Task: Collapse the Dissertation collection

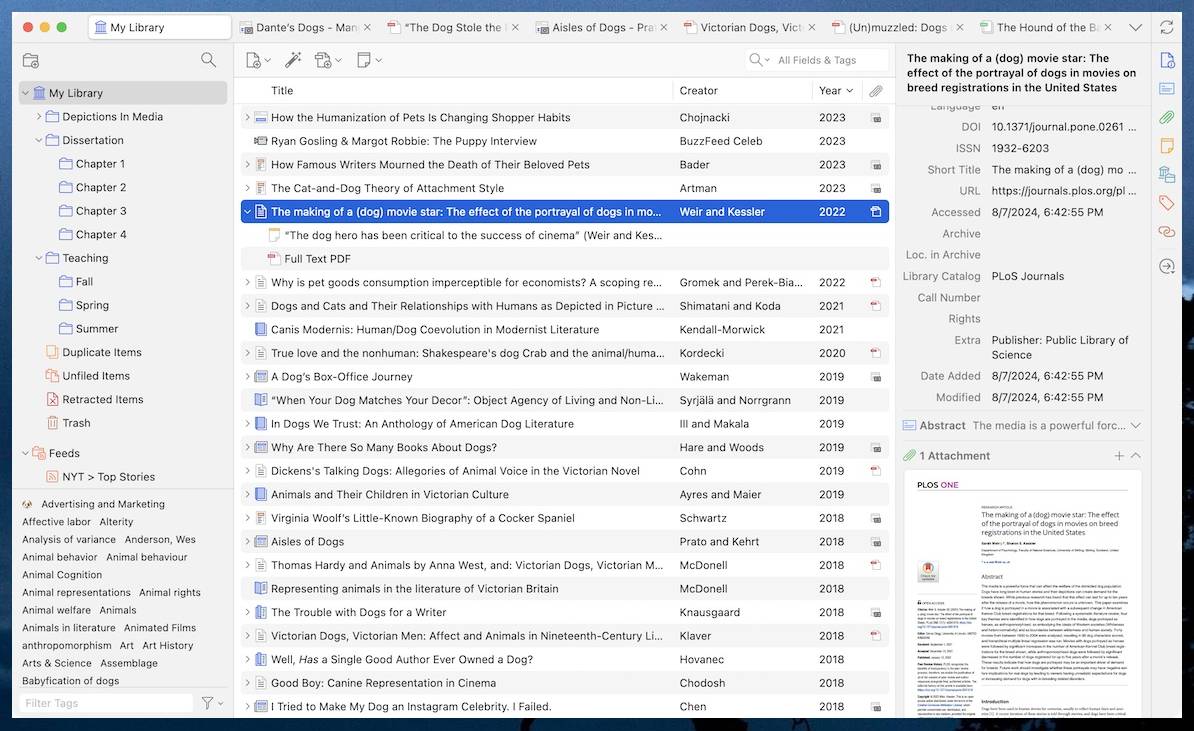Action: [x=39, y=140]
